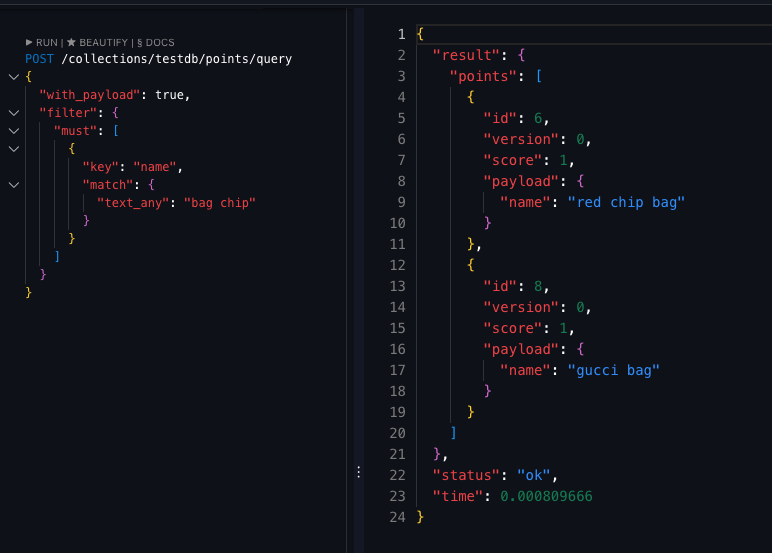Run the POST query request
The height and width of the screenshot is (553, 772).
coord(42,42)
